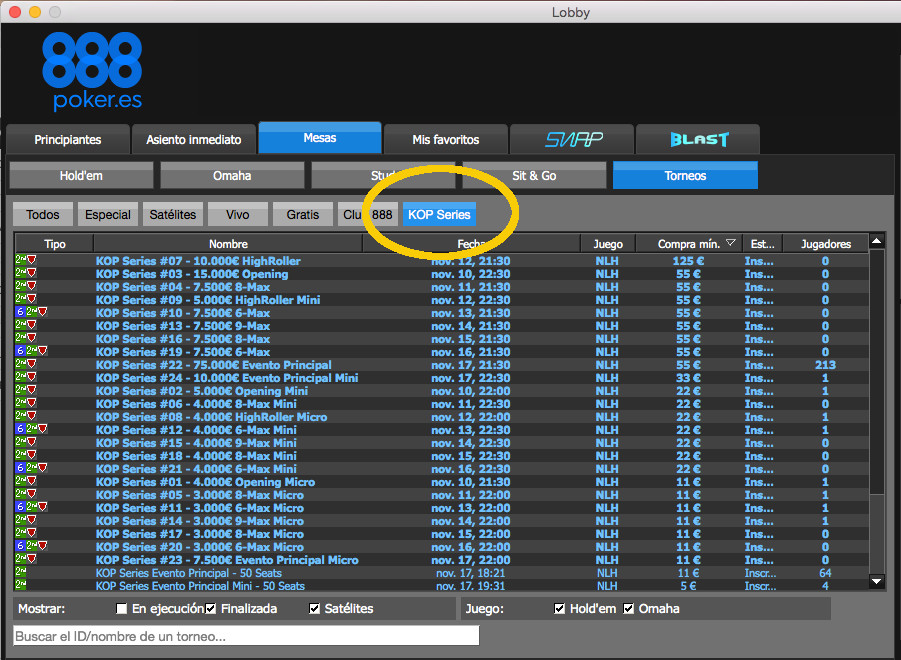Select KOP Series #22 - 75.000€ Evento Principal
This screenshot has width=901, height=660.
tap(214, 365)
